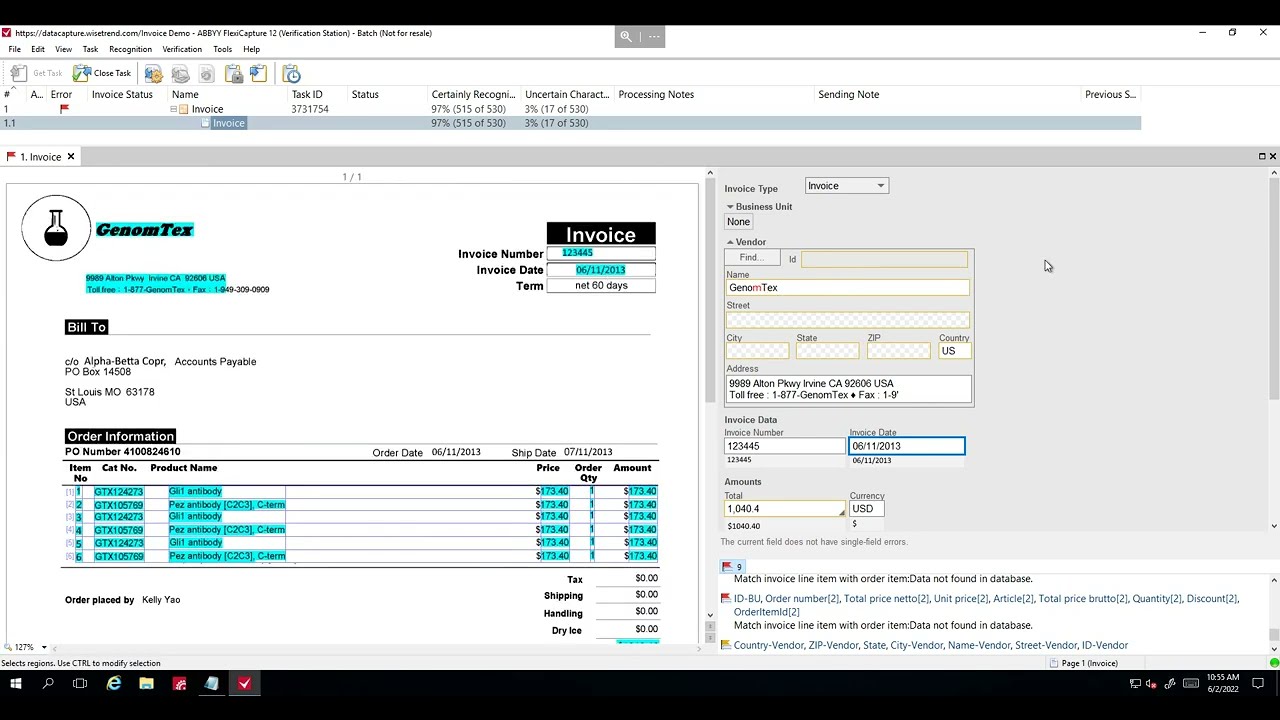Open Windows taskbar search
This screenshot has width=1280, height=720.
click(x=48, y=684)
